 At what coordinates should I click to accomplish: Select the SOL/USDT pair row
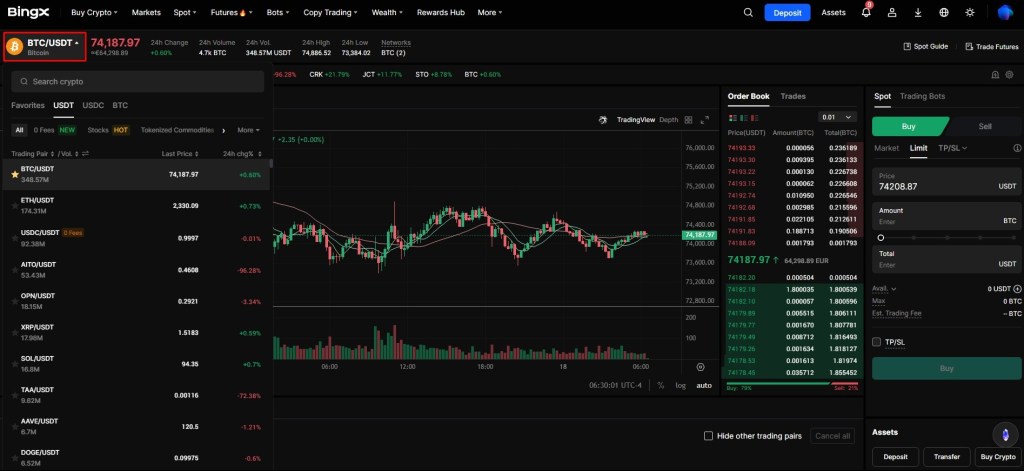(x=136, y=364)
